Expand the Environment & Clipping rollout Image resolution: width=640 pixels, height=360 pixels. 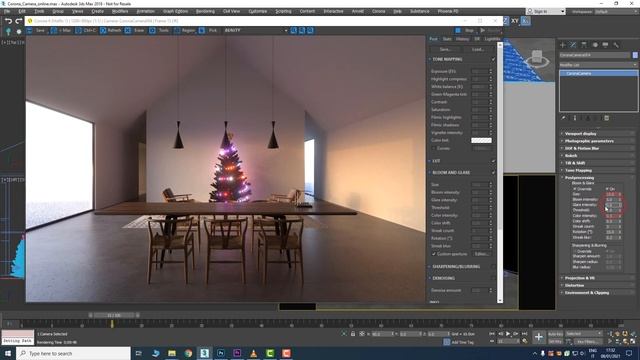point(598,293)
